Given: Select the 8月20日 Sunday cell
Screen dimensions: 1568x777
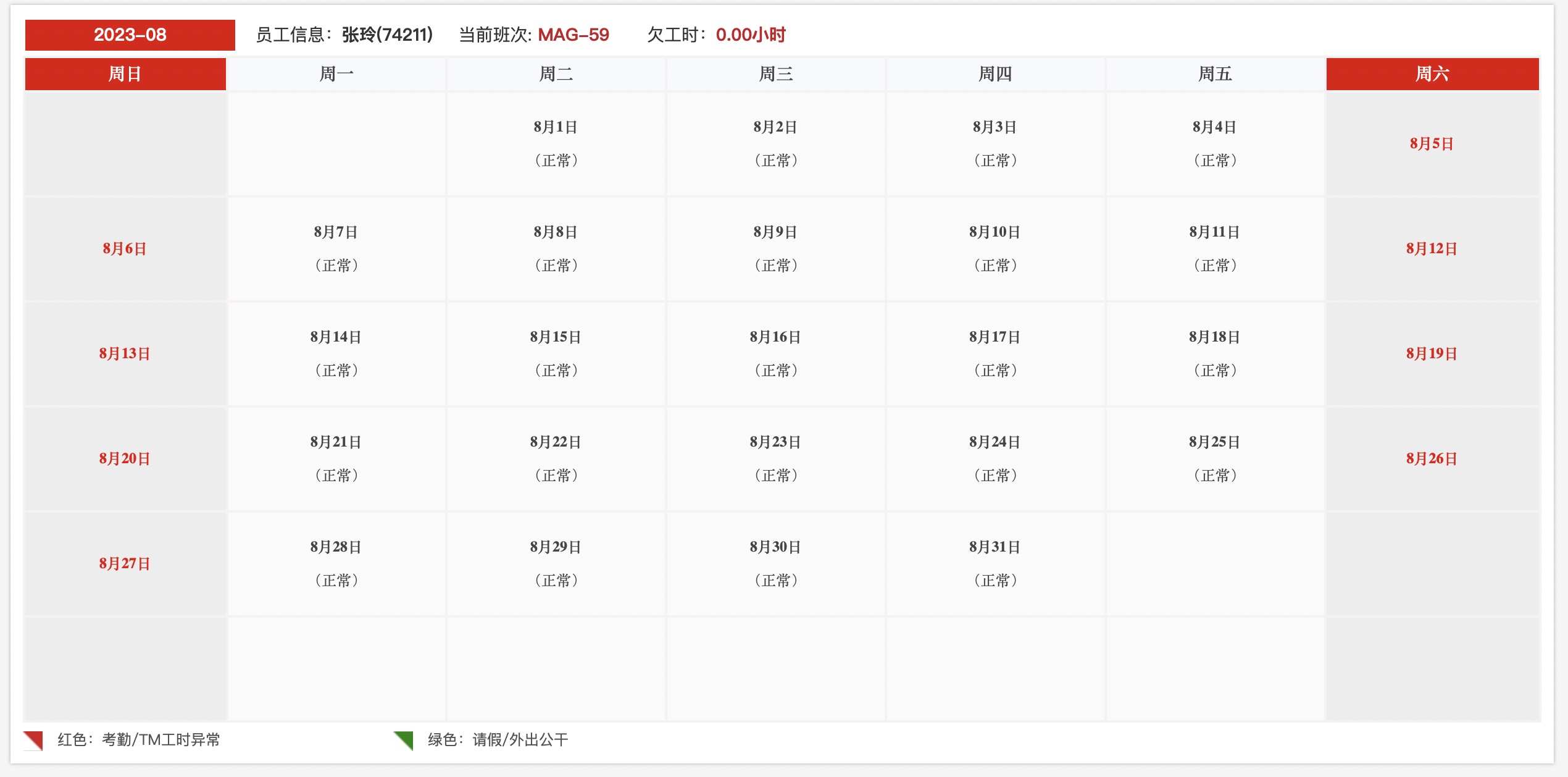Looking at the screenshot, I should coord(125,459).
